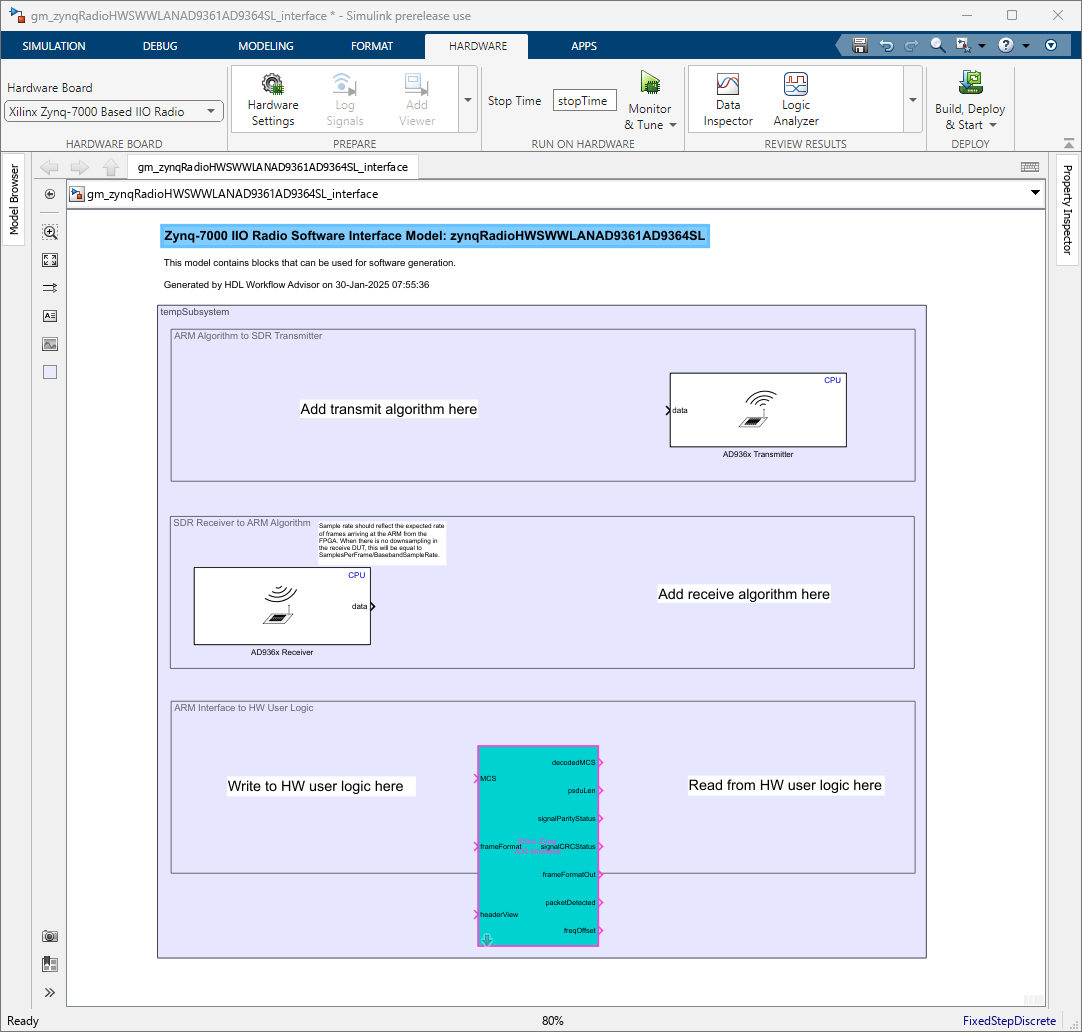Switch to the APPS tab
This screenshot has width=1082, height=1032.
point(584,46)
